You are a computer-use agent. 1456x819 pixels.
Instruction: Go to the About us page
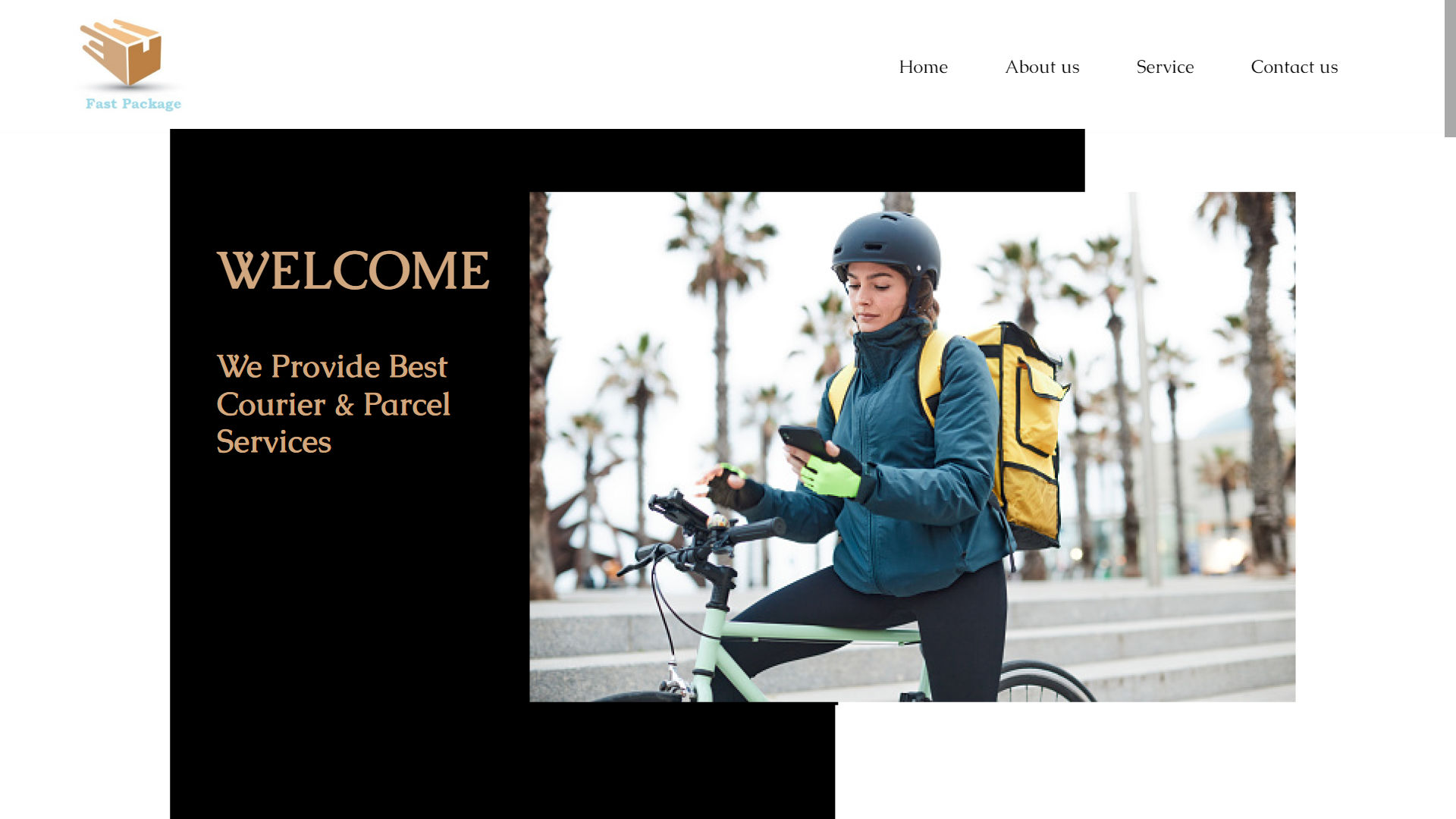1042,67
